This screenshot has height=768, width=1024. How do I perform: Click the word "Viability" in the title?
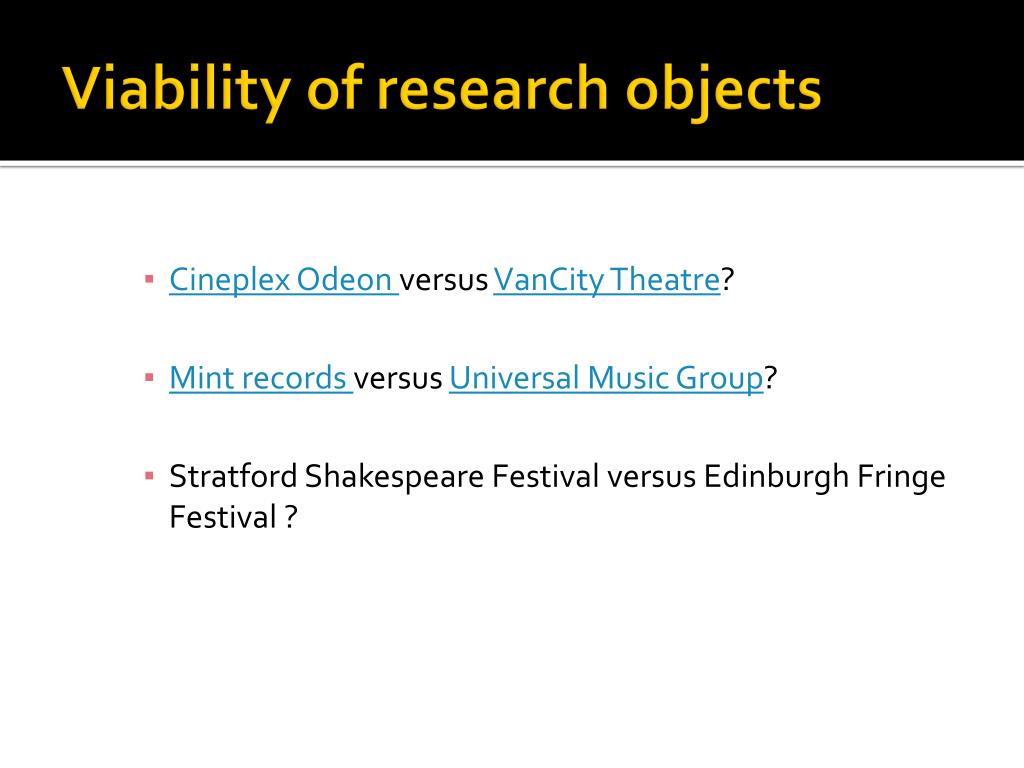(x=176, y=89)
